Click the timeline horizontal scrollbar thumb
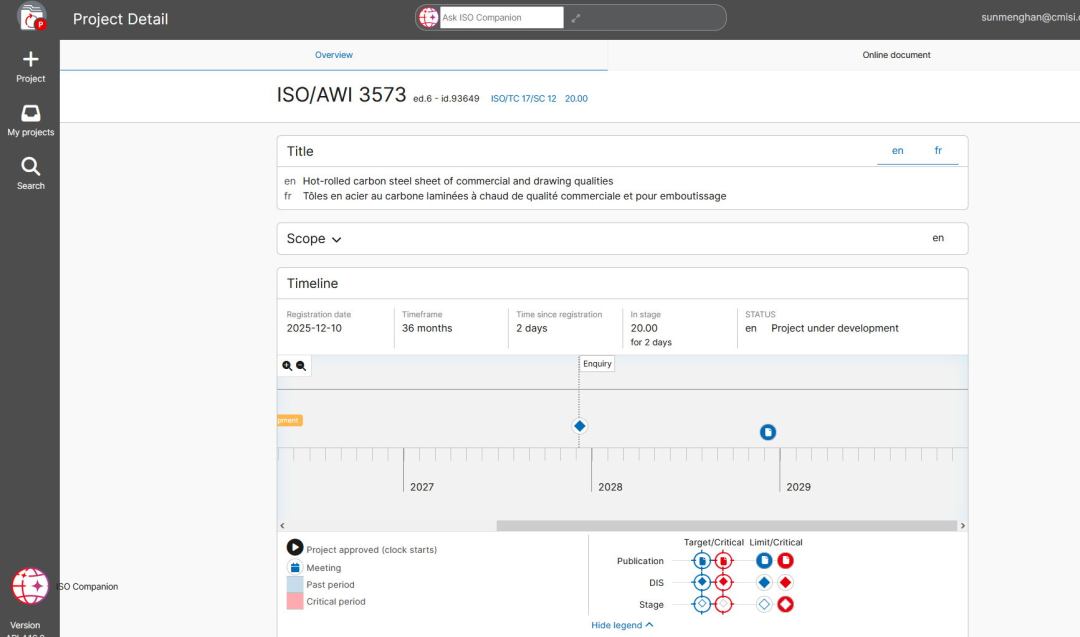 [727, 525]
